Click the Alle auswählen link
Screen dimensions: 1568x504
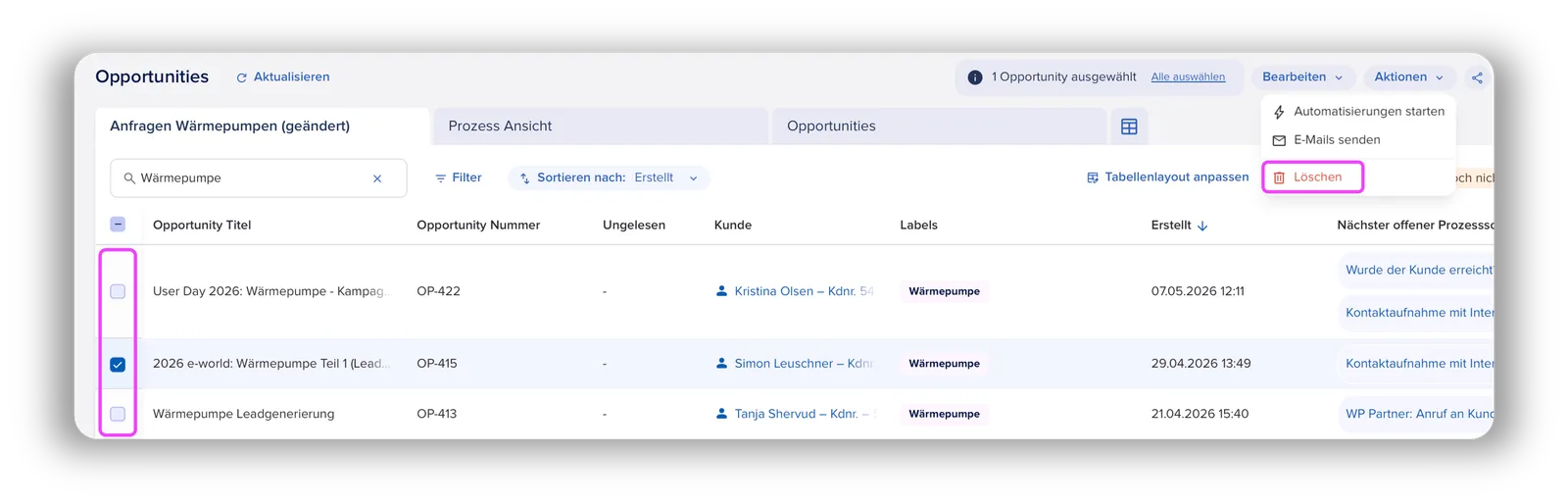tap(1188, 77)
